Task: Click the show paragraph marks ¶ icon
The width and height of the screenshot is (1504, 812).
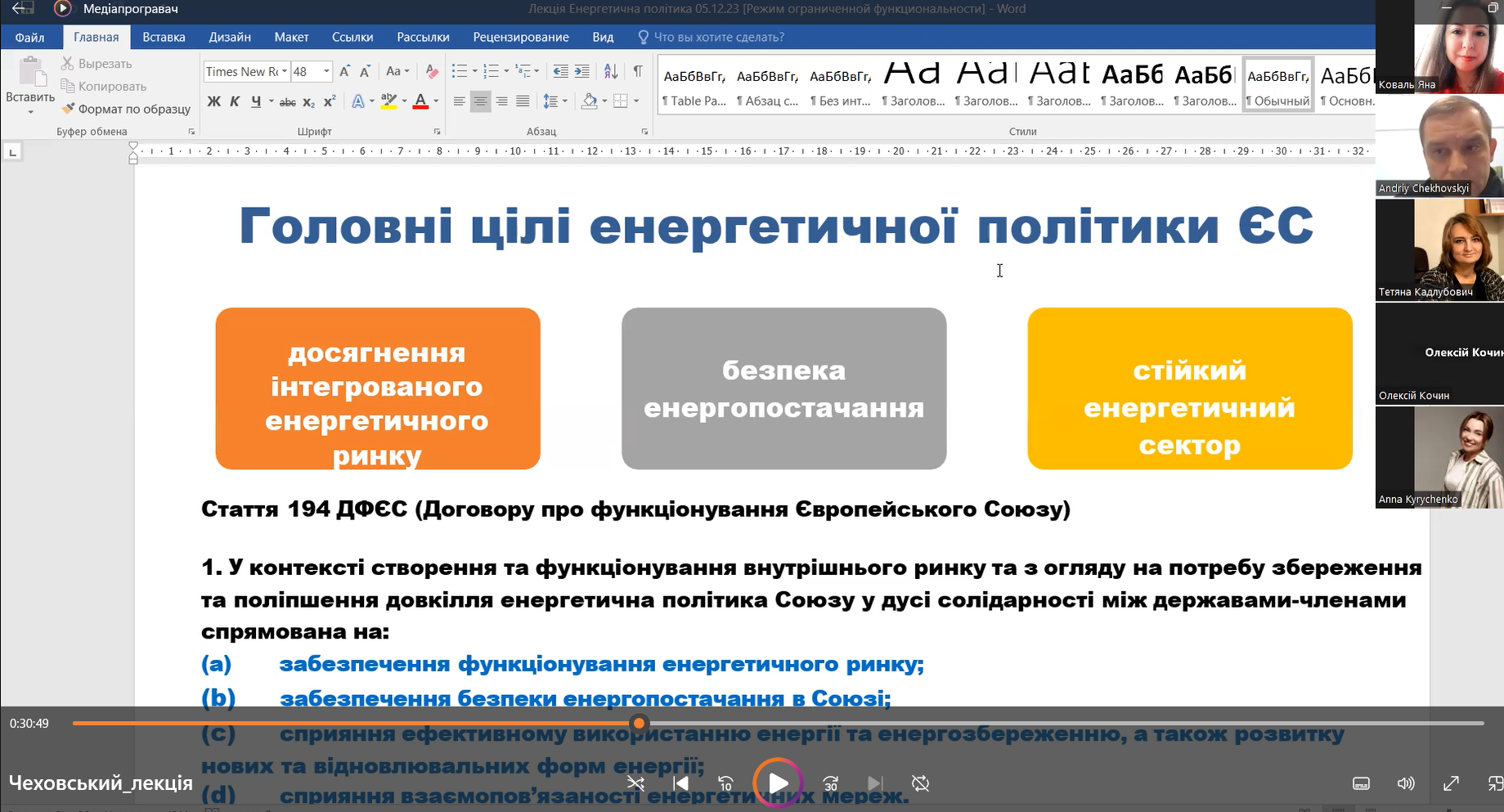Action: coord(638,72)
